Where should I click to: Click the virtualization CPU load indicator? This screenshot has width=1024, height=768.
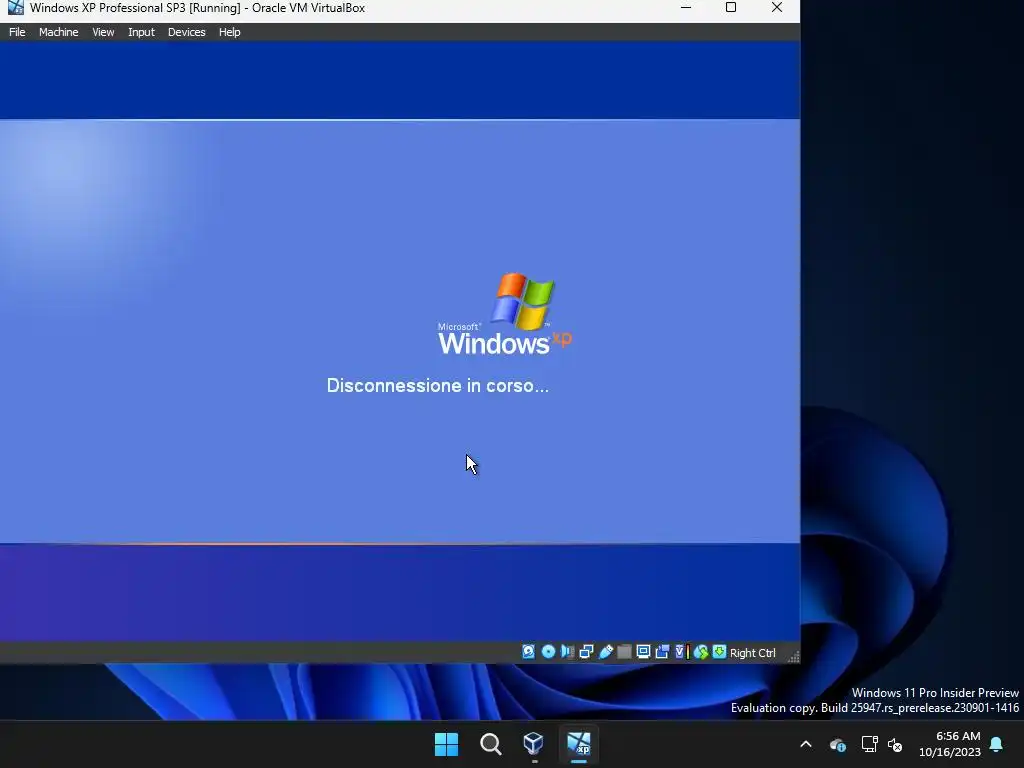(x=682, y=652)
